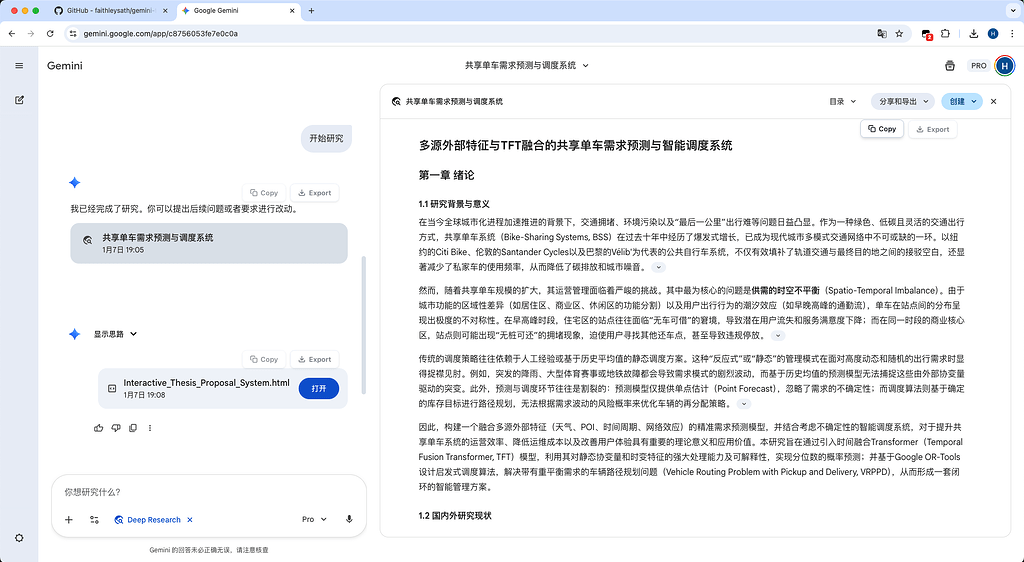Open the Pro model selector dropdown

314,520
